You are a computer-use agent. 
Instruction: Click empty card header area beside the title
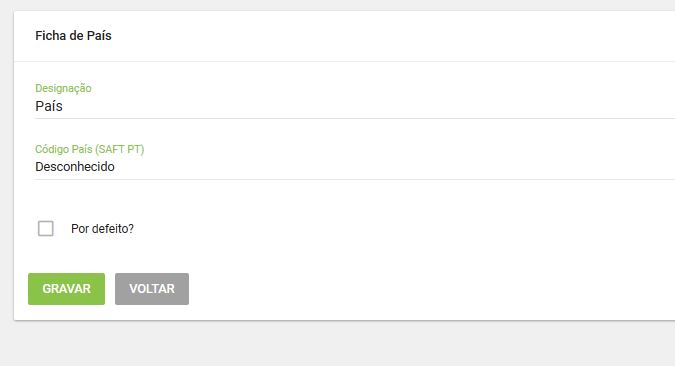click(387, 36)
